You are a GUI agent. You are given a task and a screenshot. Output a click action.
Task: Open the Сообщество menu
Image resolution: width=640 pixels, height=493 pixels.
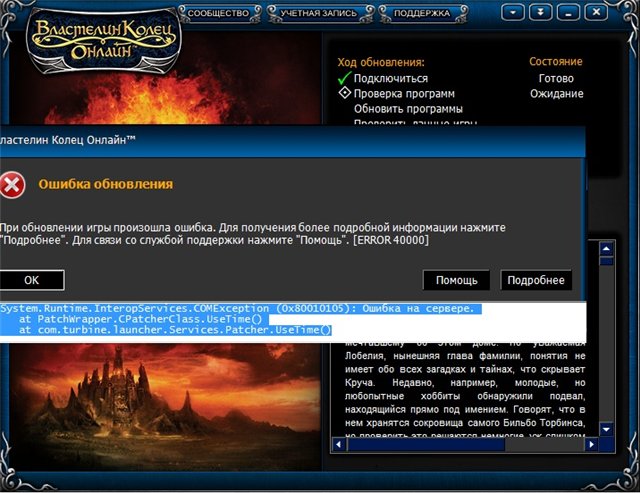pyautogui.click(x=217, y=13)
